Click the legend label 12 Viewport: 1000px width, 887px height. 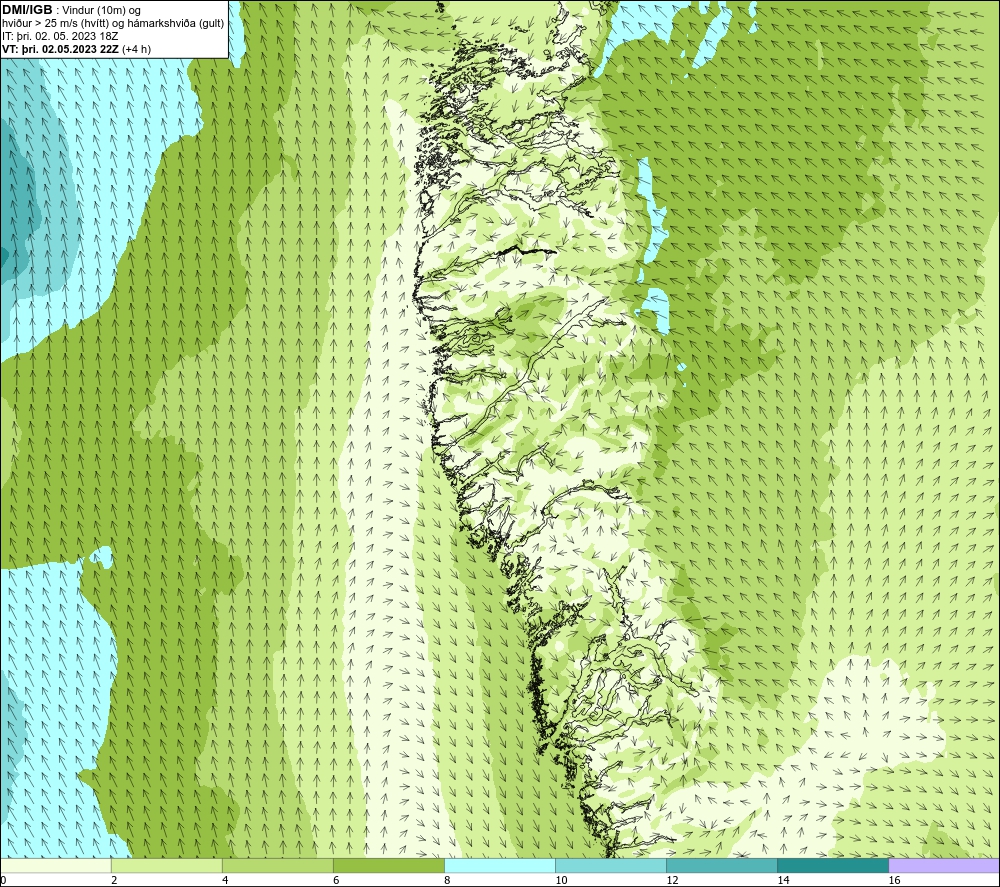(x=672, y=881)
